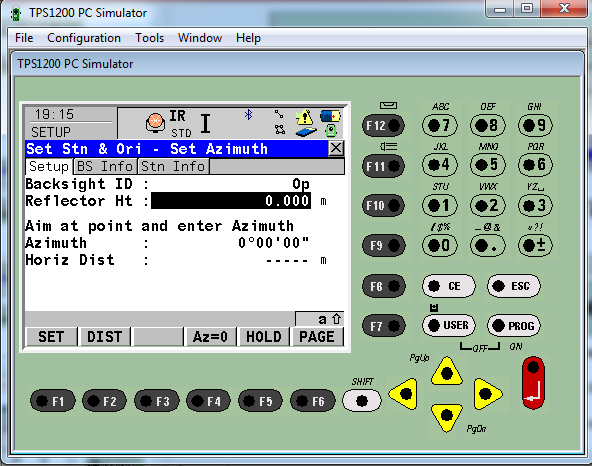Click the Bluetooth status icon

(x=248, y=114)
